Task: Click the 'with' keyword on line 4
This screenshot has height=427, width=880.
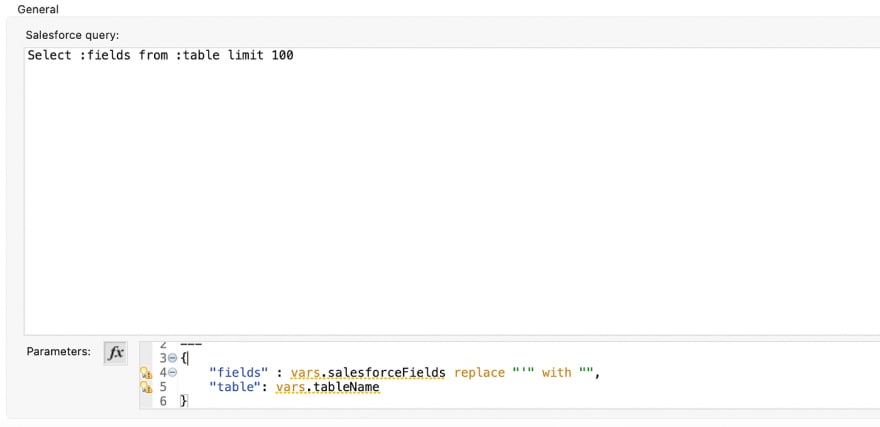Action: pyautogui.click(x=556, y=373)
